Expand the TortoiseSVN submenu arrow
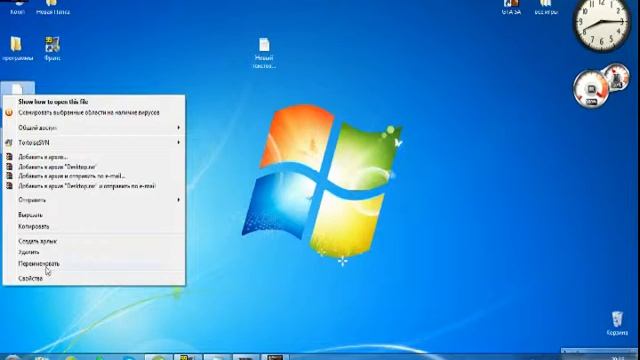The image size is (640, 360). pyautogui.click(x=178, y=142)
